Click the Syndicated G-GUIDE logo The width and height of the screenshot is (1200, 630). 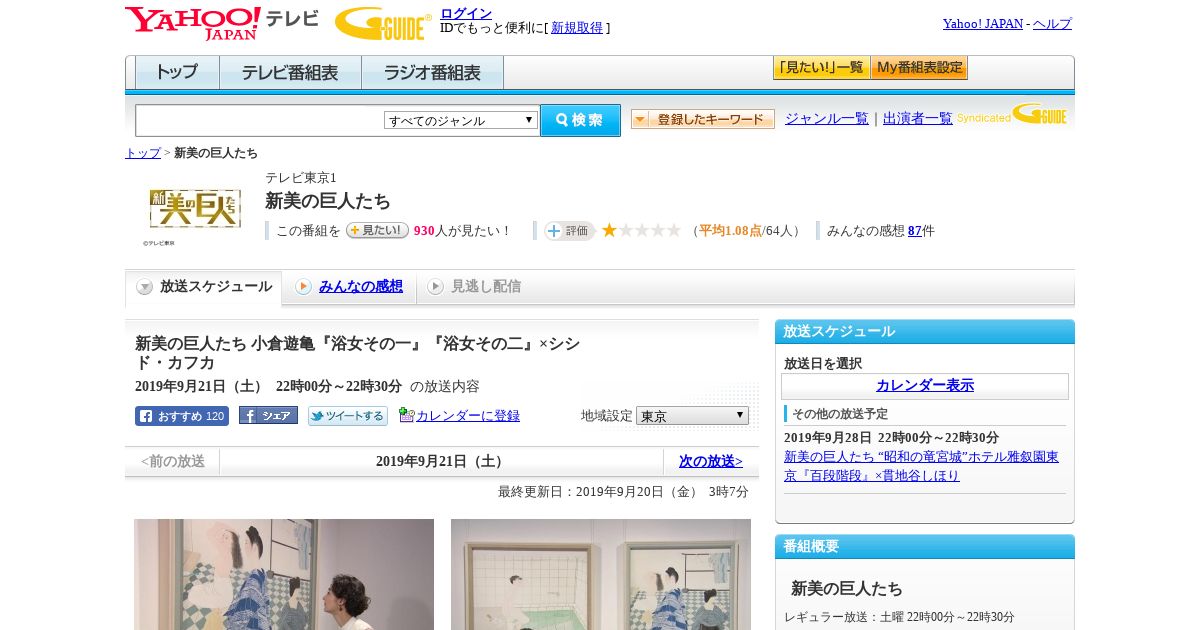pos(1012,114)
